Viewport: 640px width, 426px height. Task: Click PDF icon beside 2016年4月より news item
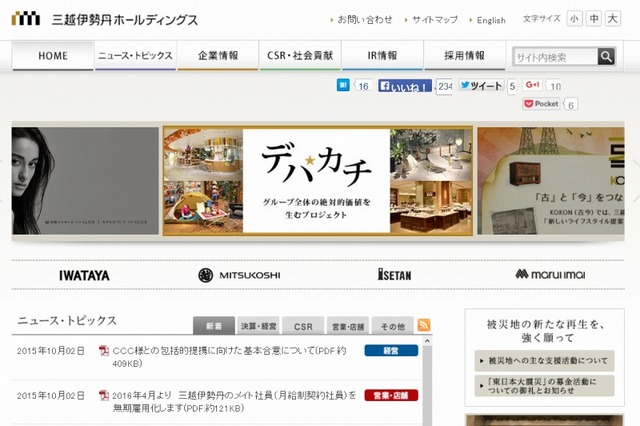coord(104,395)
